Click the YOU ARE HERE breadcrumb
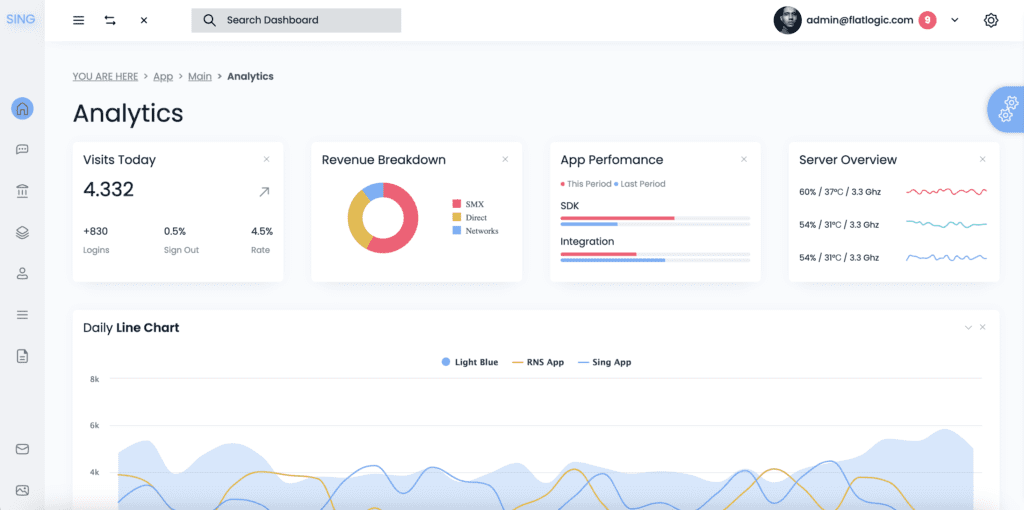1024x510 pixels. tap(105, 76)
